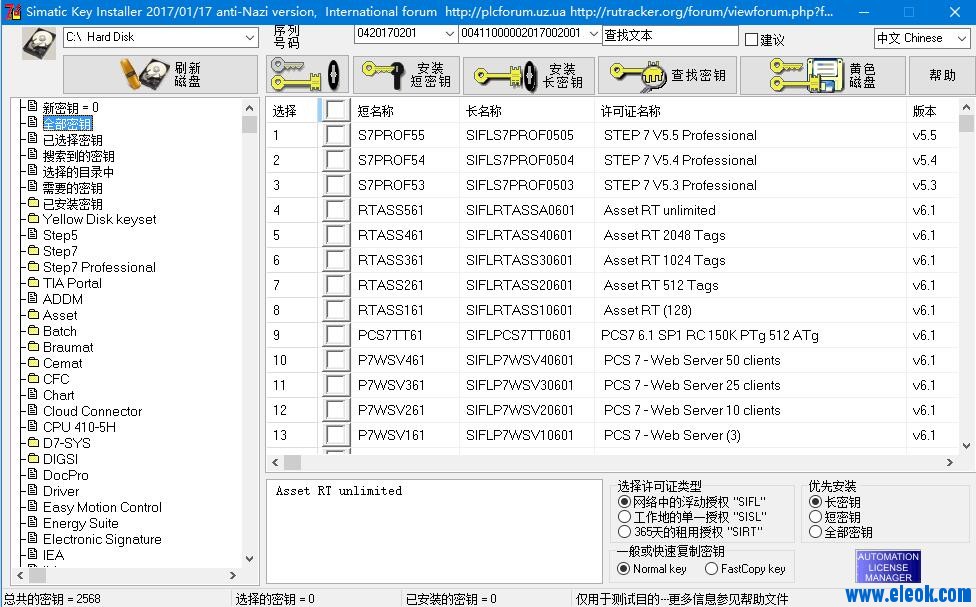The image size is (976, 607).
Task: Click the Asset folder icon in tree
Action: pyautogui.click(x=33, y=315)
